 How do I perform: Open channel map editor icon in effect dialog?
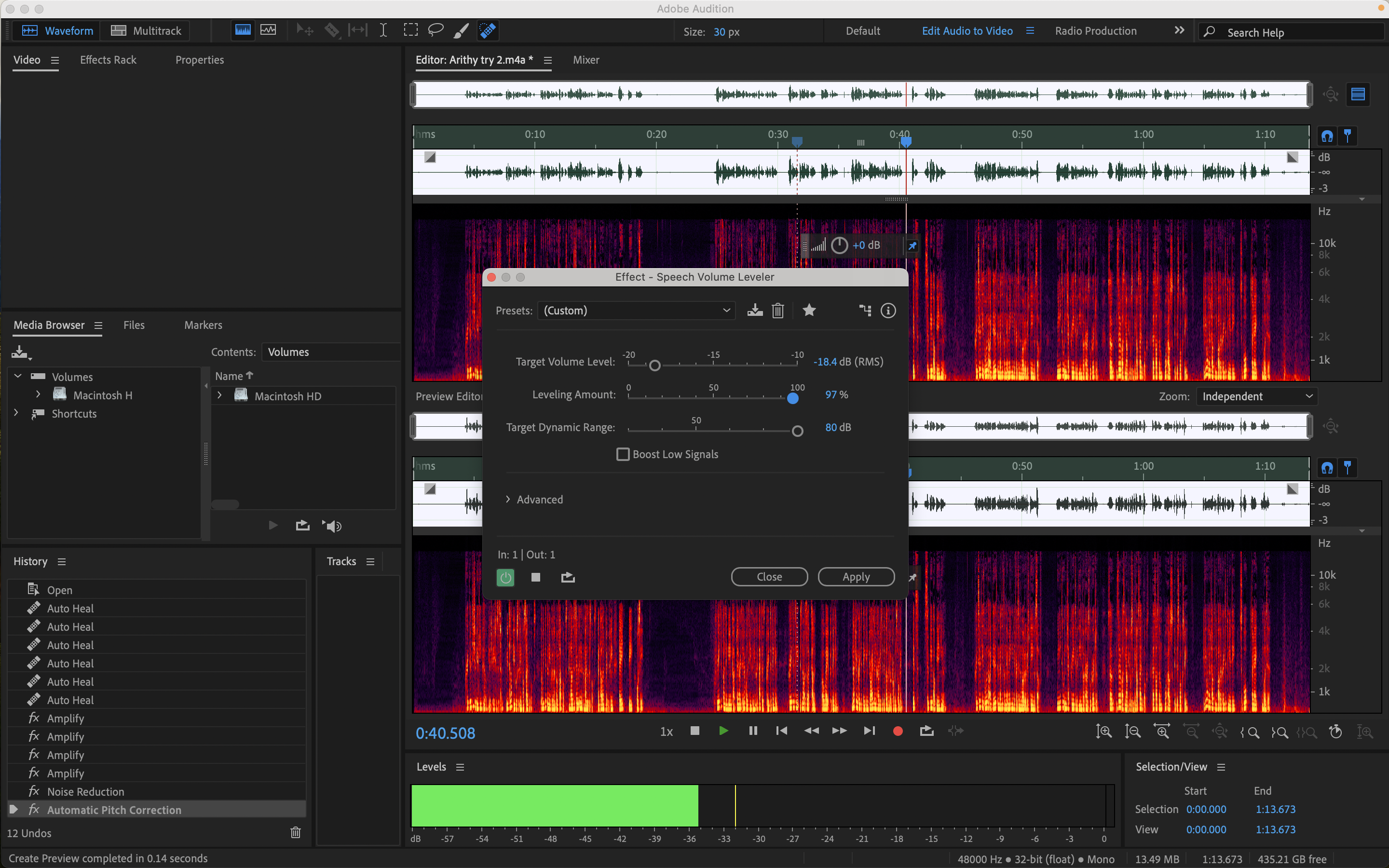(865, 311)
